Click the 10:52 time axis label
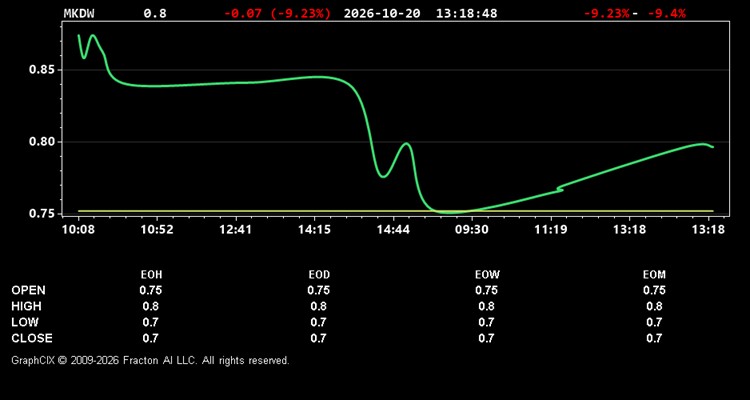 157,230
